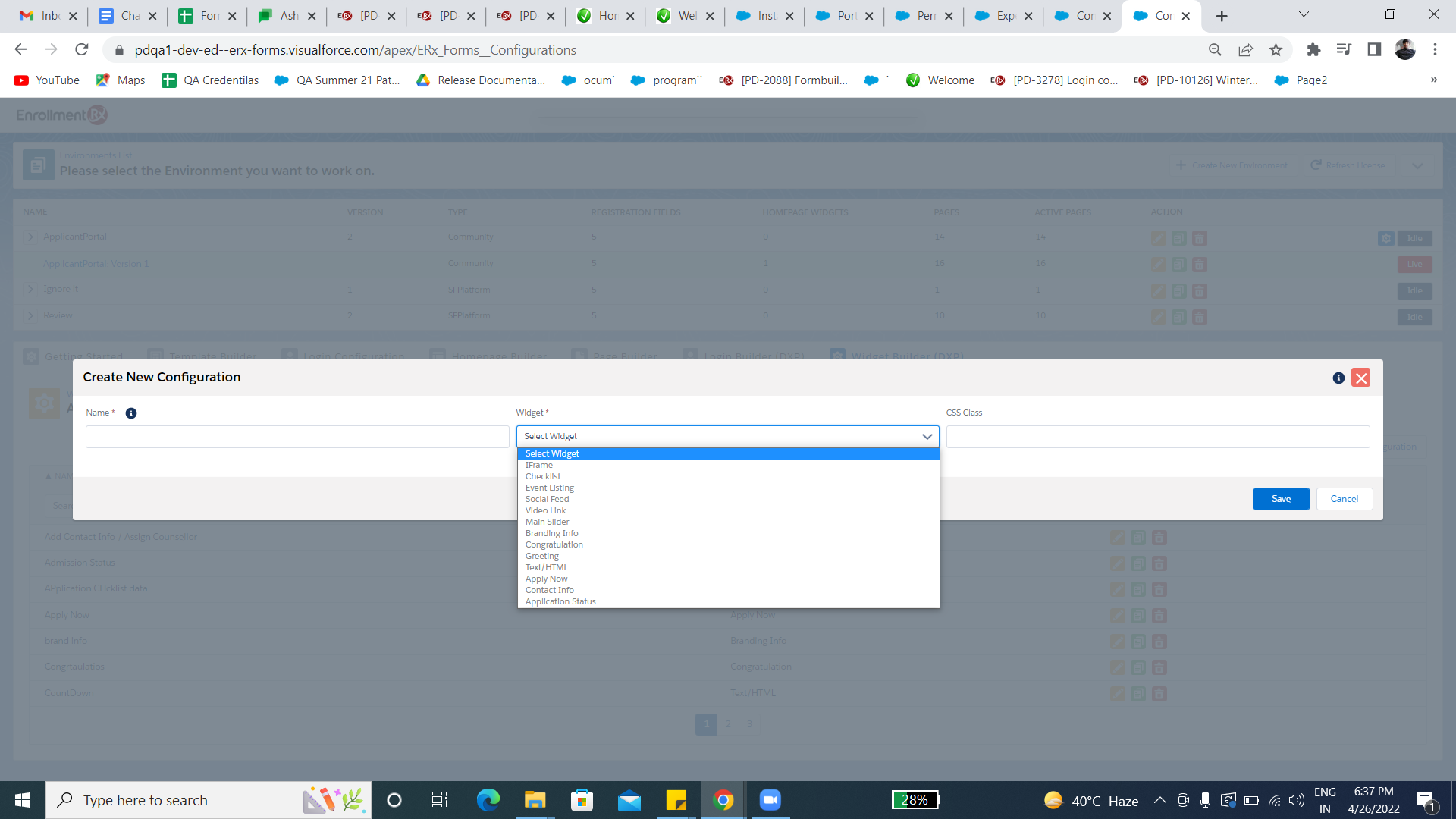Open the browser zoom magnifier icon
This screenshot has height=819, width=1456.
[1215, 50]
